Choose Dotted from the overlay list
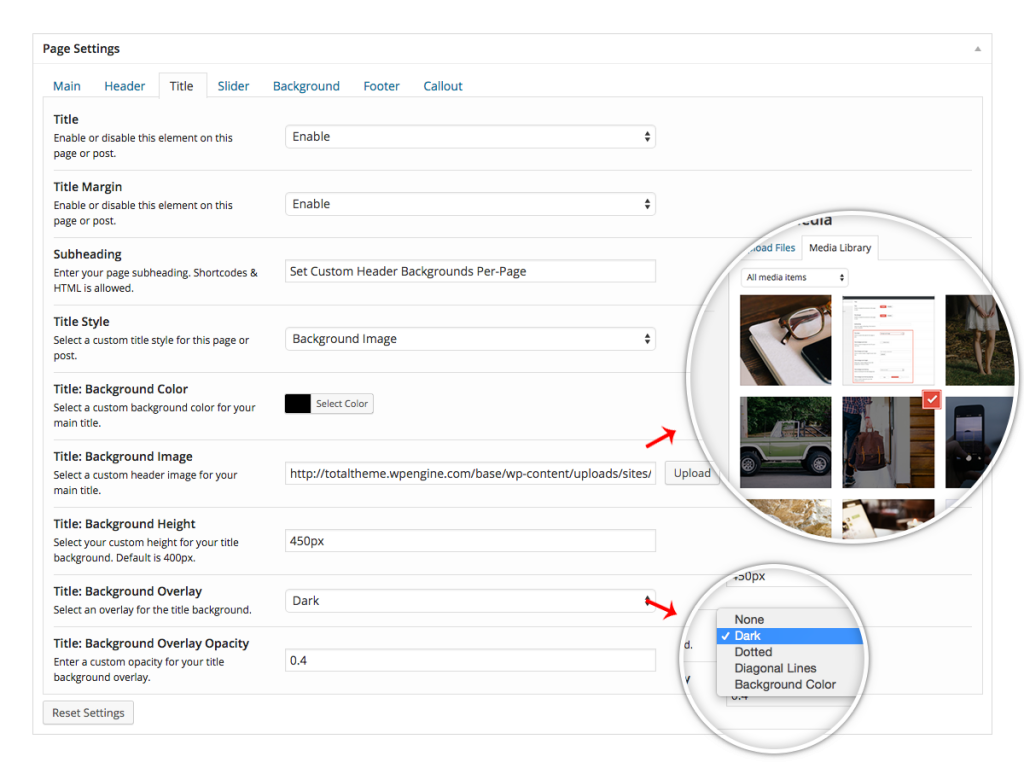This screenshot has height=768, width=1024. click(753, 652)
